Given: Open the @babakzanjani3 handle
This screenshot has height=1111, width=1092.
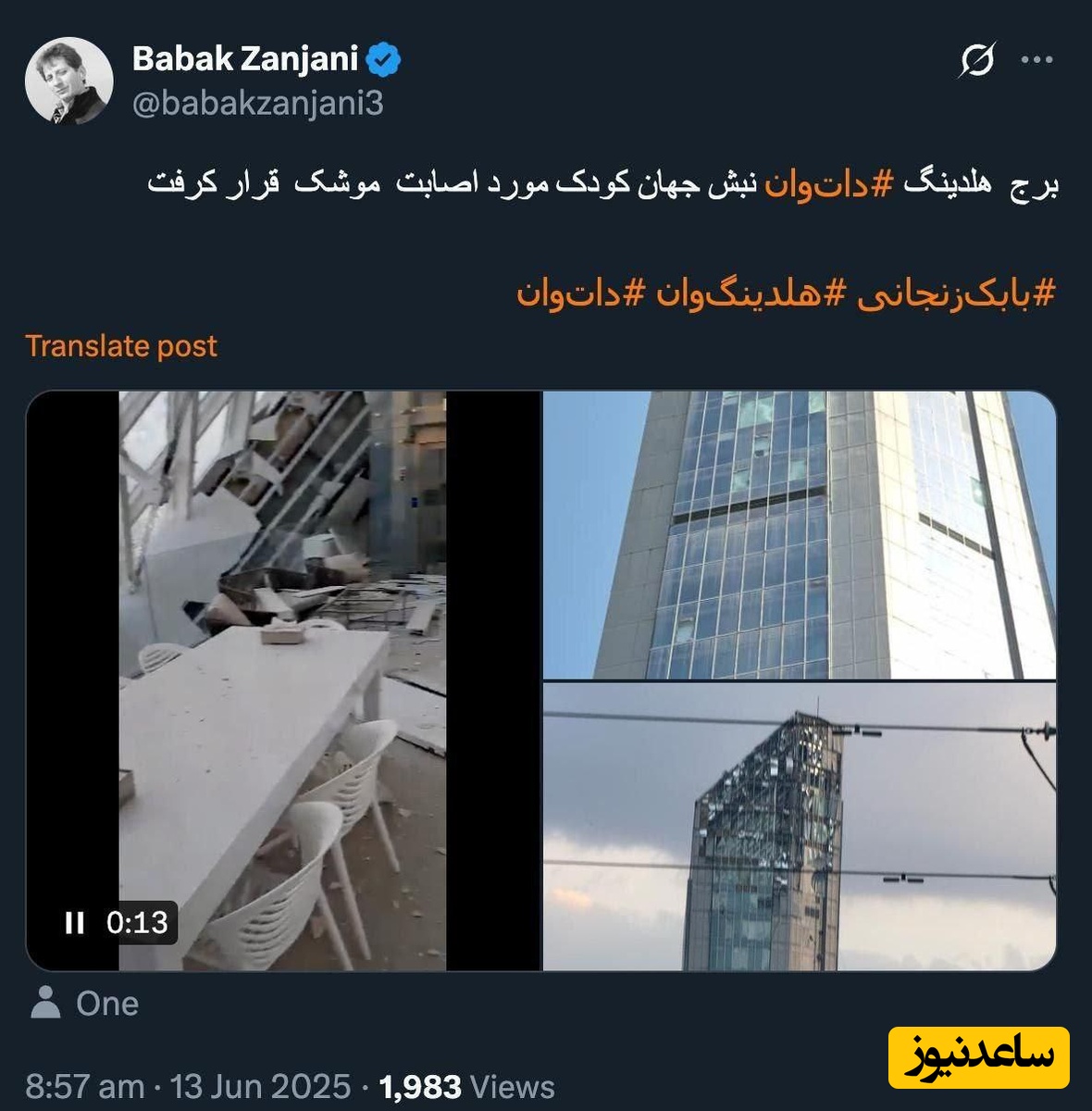Looking at the screenshot, I should [258, 104].
